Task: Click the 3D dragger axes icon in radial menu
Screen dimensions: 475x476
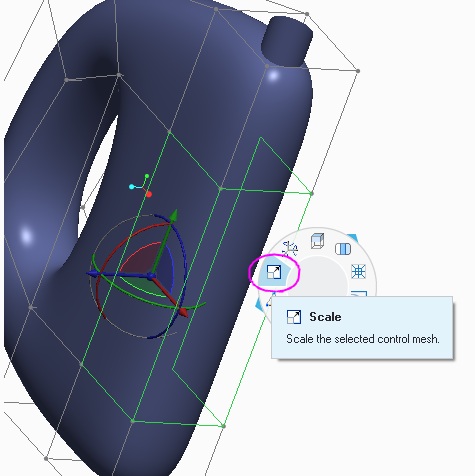Action: 289,249
